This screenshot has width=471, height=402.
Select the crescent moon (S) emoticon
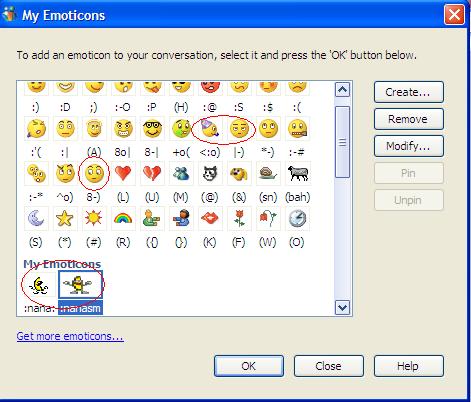[36, 219]
